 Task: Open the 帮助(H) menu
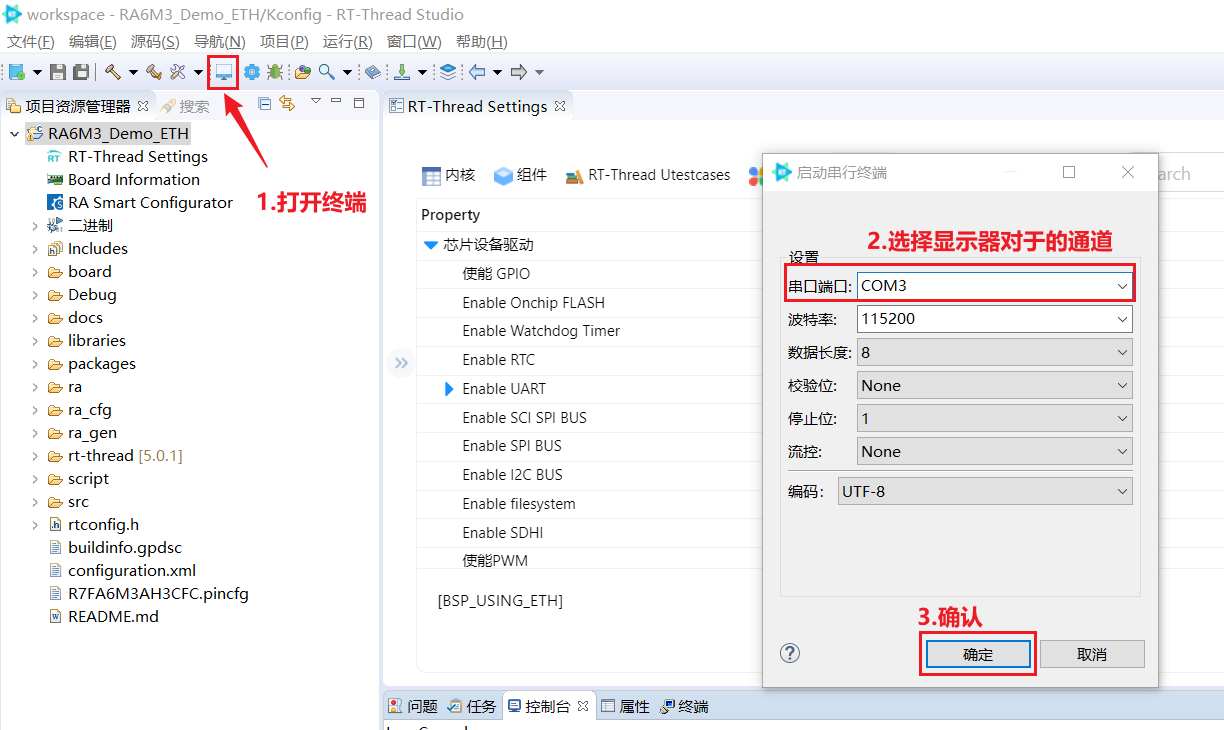click(481, 42)
